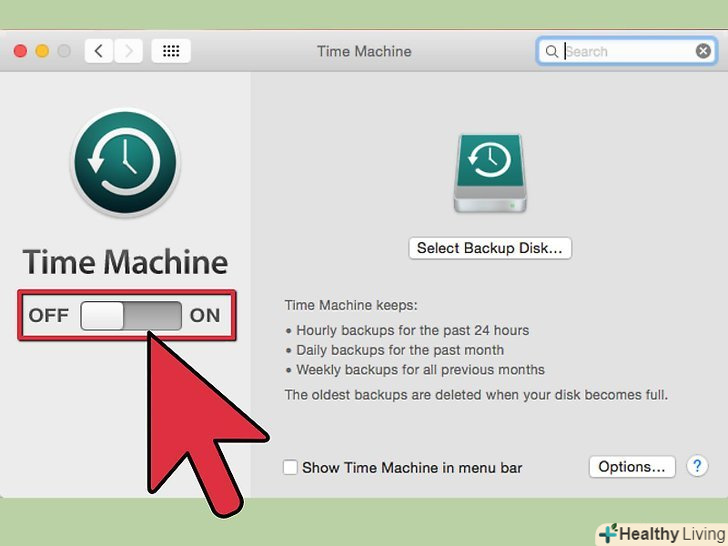
Task: Click the forward navigation arrow
Action: click(x=128, y=51)
